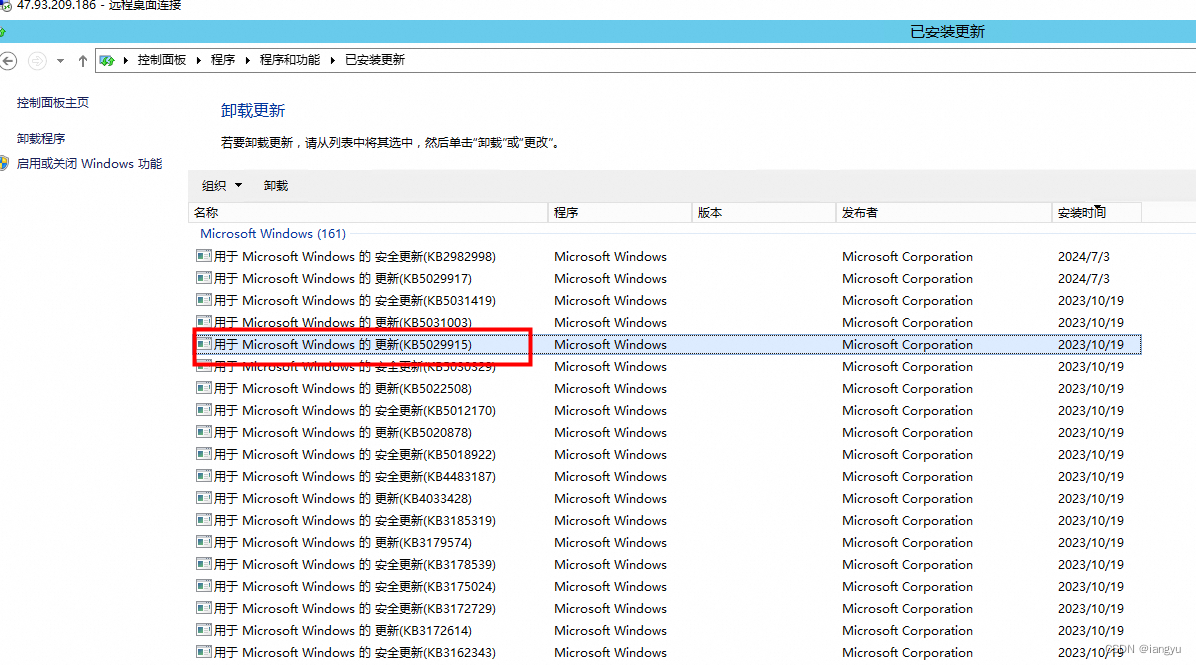Click the icon of update KB5031419
The height and width of the screenshot is (665, 1196).
click(204, 300)
